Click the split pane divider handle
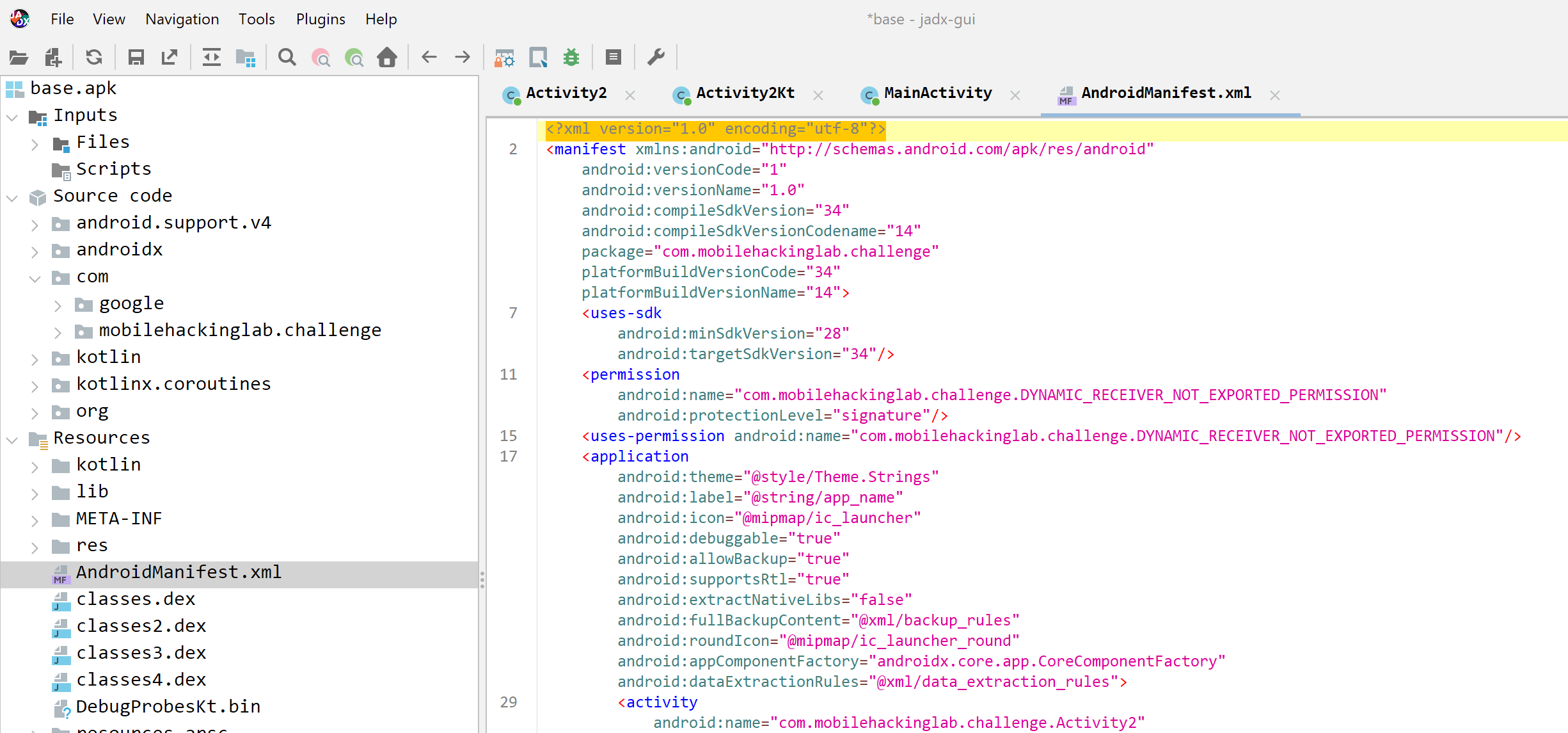 482,579
